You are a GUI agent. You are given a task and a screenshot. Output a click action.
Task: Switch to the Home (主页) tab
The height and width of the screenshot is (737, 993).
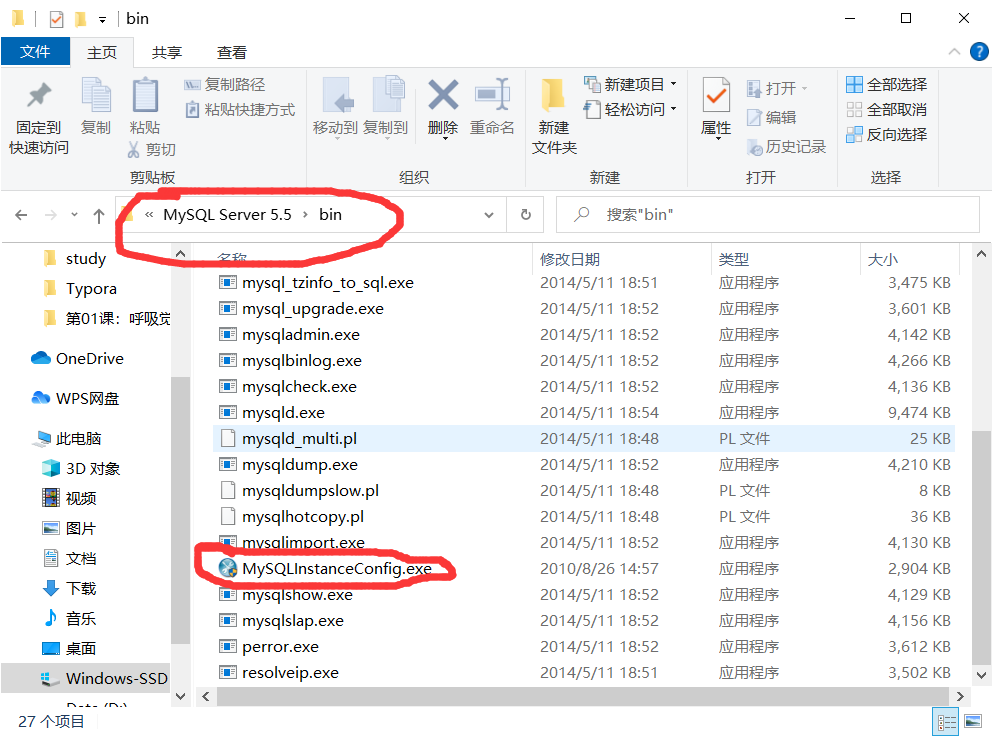[102, 53]
